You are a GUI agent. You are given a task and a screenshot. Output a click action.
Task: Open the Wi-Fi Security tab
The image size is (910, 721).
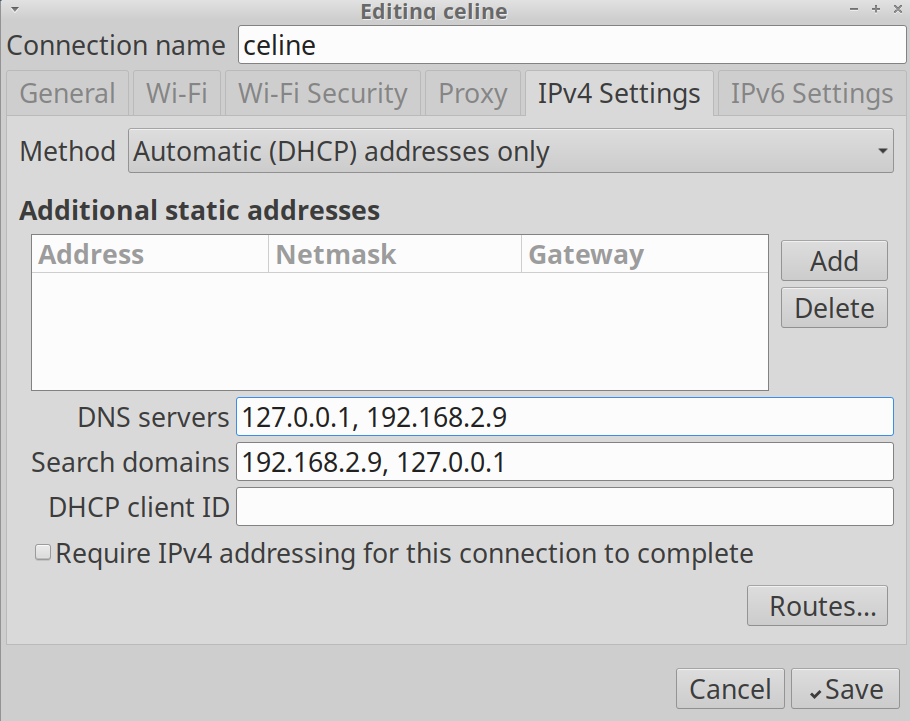point(322,94)
